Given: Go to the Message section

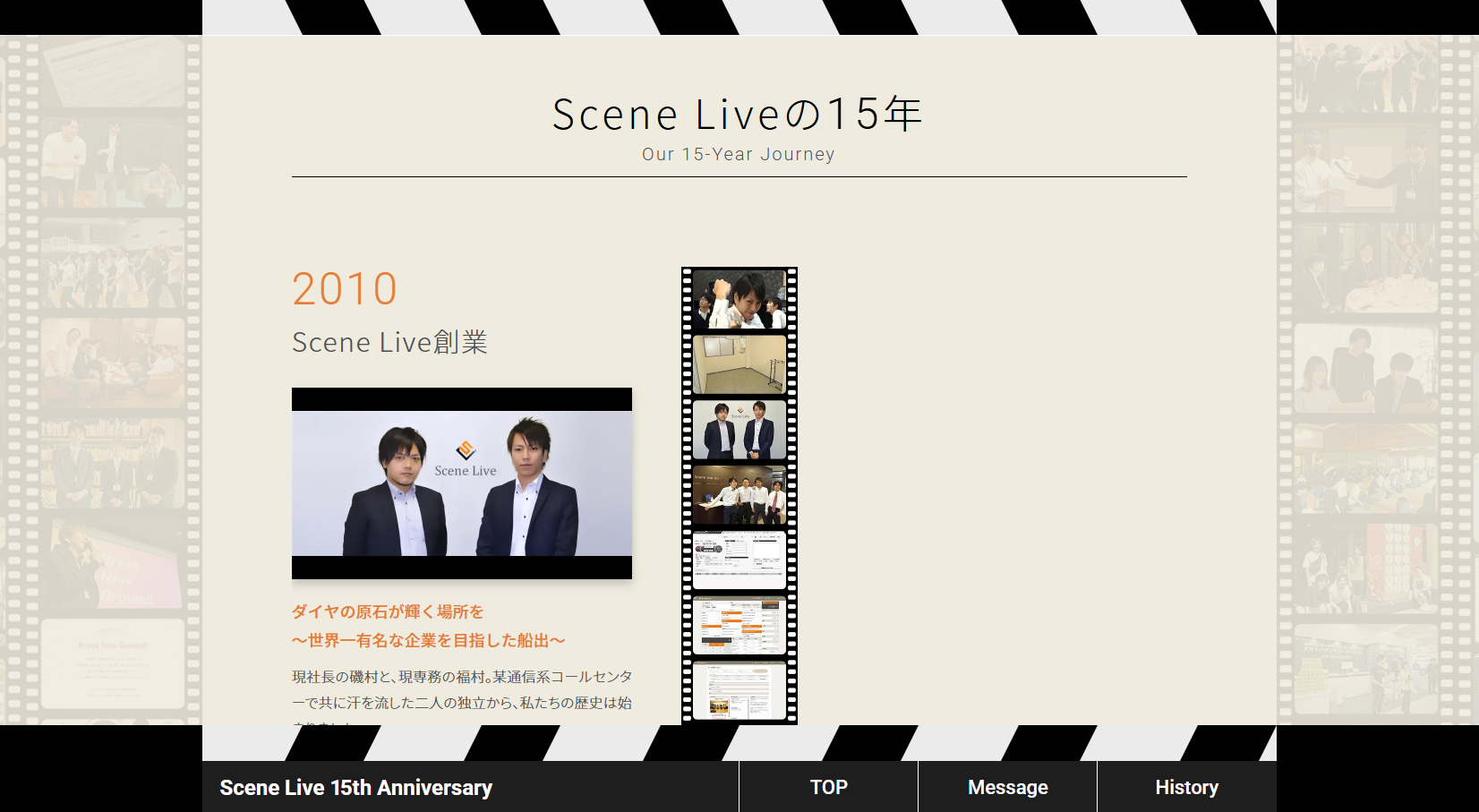Looking at the screenshot, I should [1007, 787].
